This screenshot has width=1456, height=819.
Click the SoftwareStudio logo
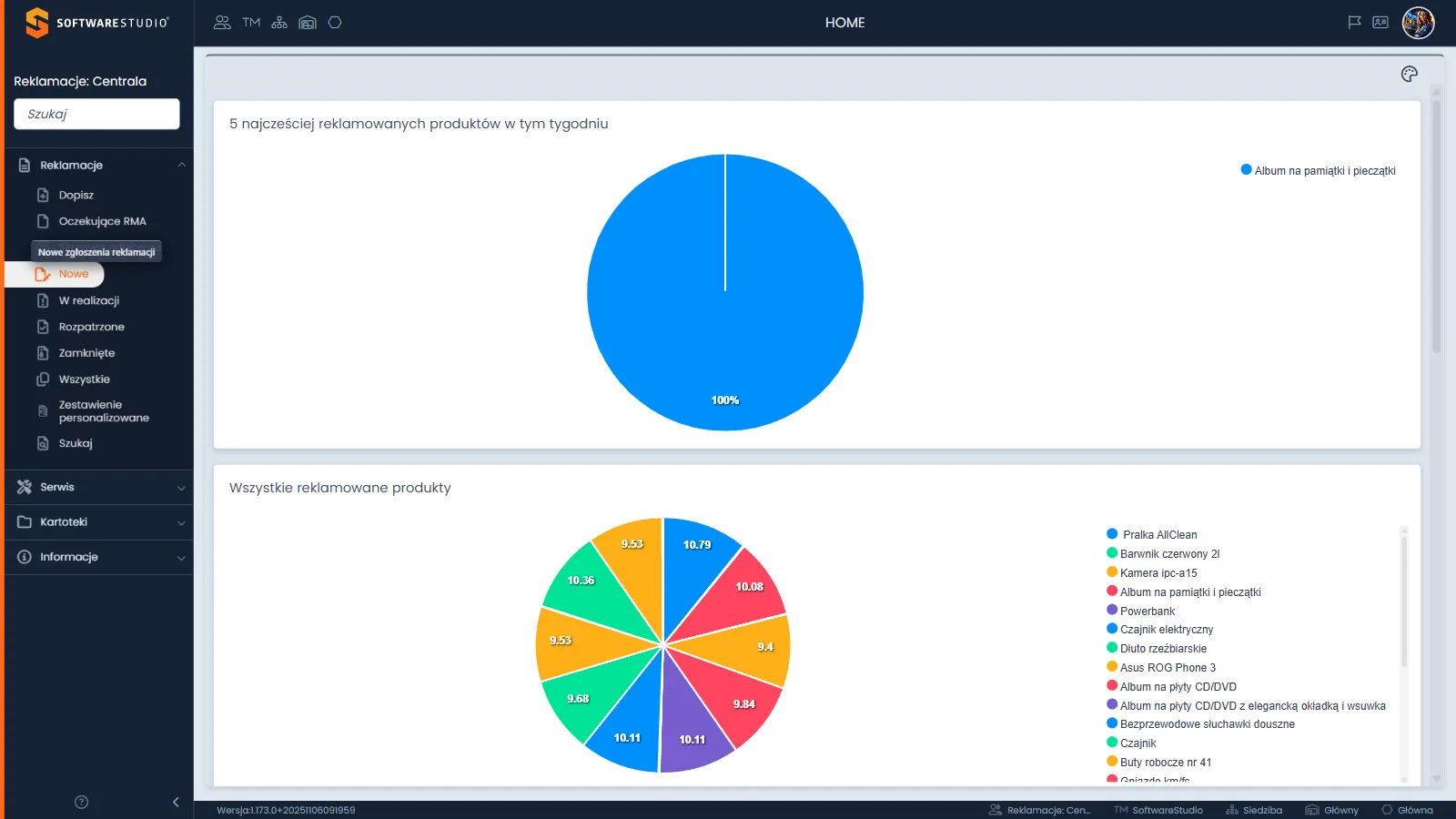click(96, 23)
